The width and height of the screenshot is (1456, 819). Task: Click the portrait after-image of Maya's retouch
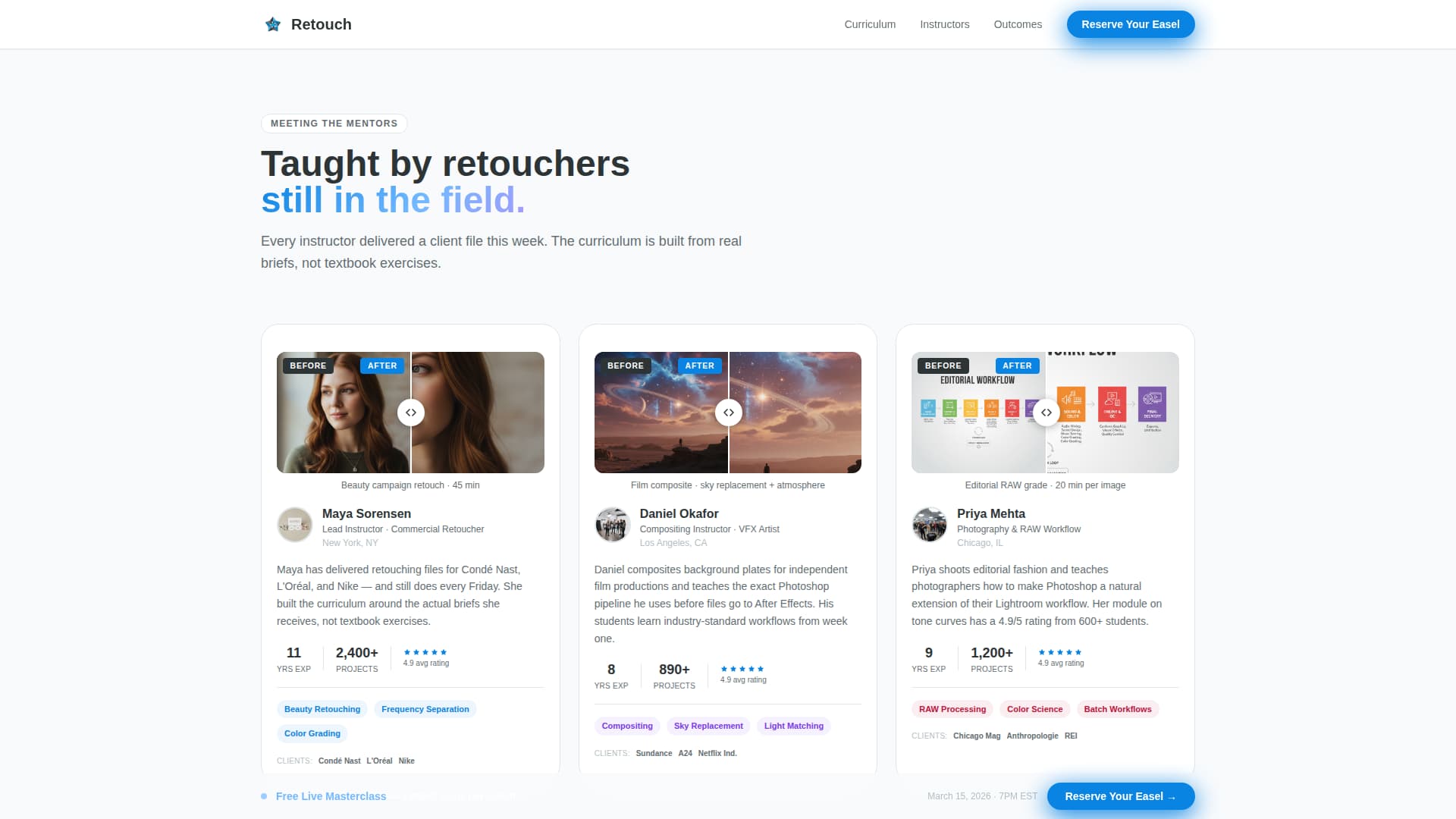click(x=478, y=413)
